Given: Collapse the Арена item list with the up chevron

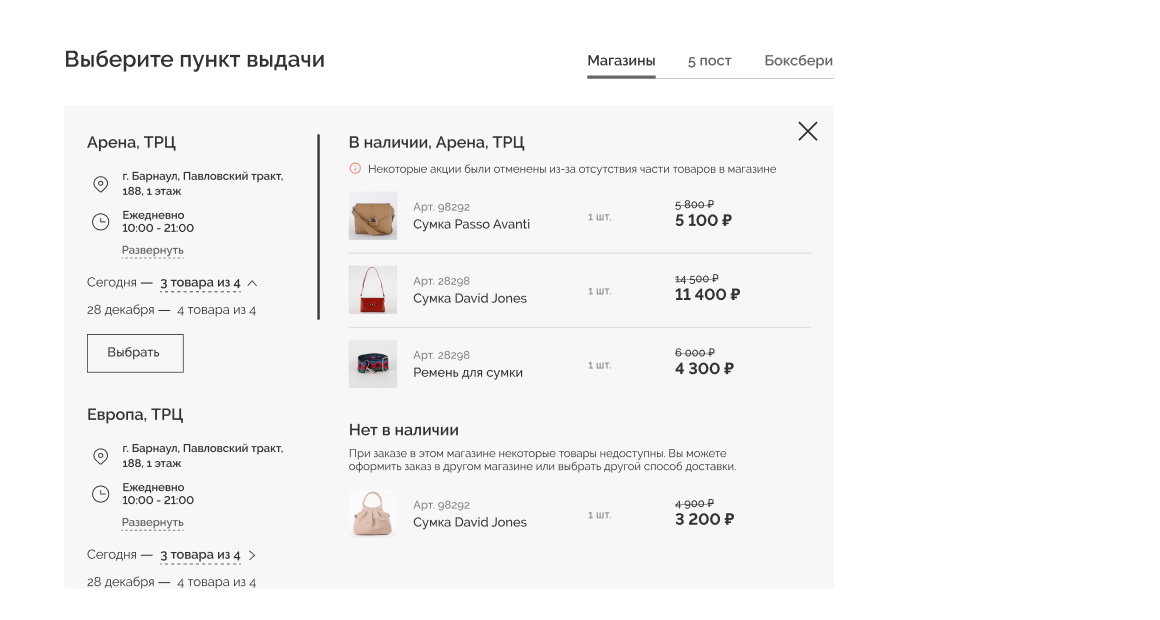Looking at the screenshot, I should click(253, 283).
